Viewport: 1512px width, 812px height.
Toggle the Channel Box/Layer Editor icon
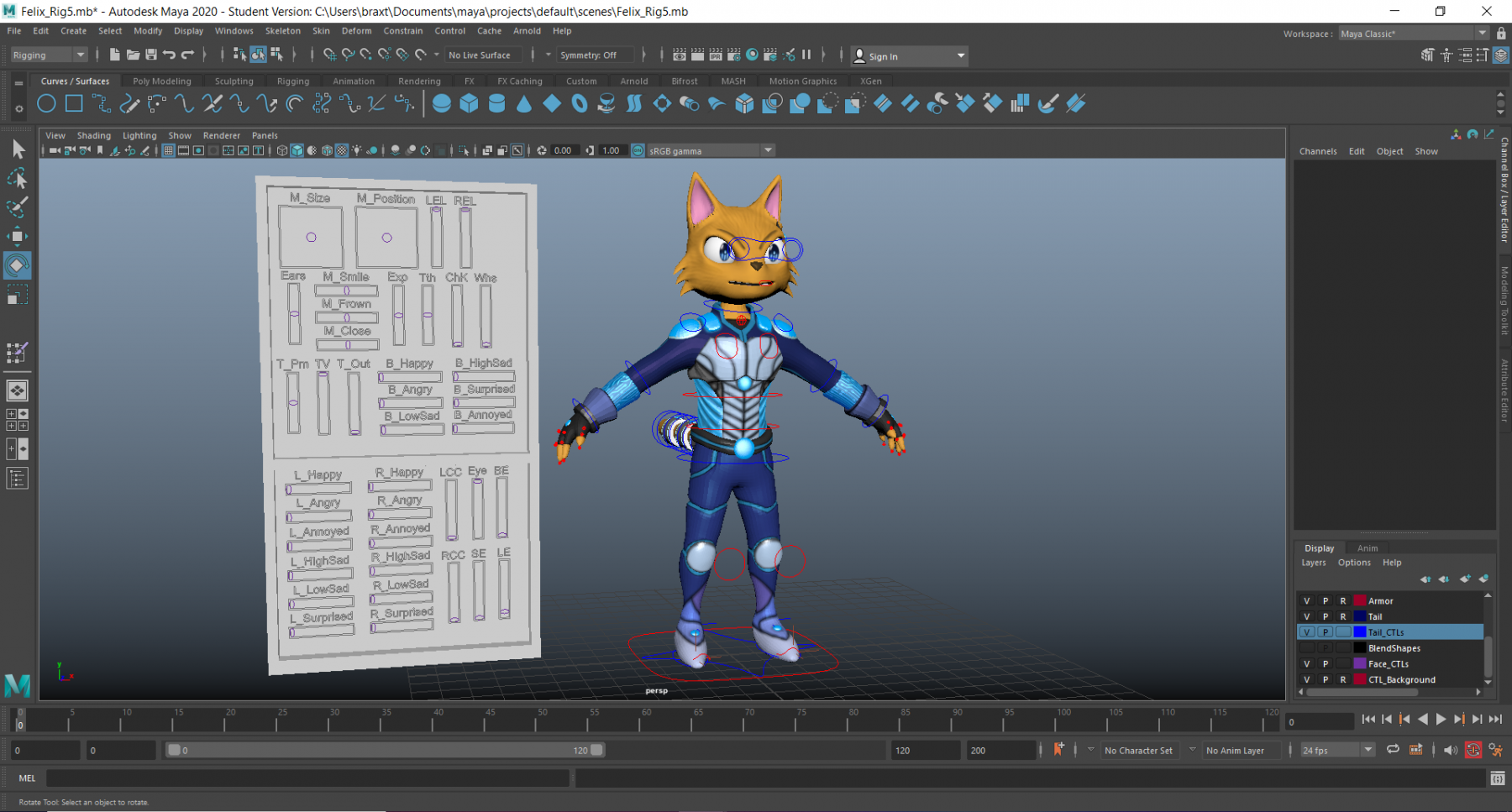(x=1501, y=55)
